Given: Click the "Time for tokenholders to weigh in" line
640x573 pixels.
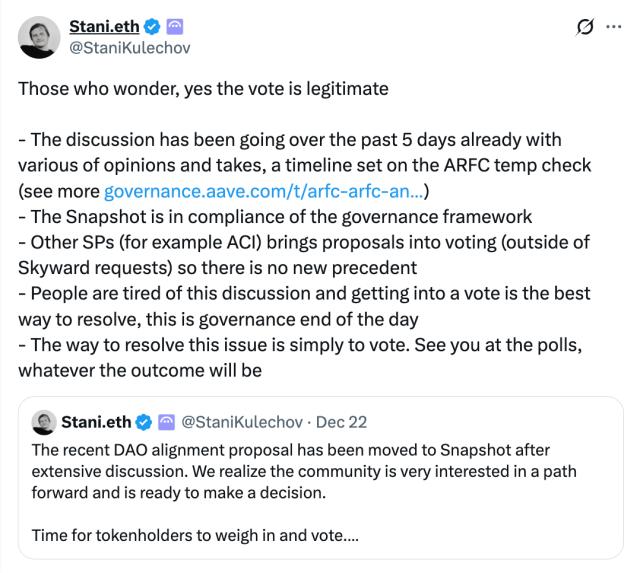Looking at the screenshot, I should (x=195, y=535).
